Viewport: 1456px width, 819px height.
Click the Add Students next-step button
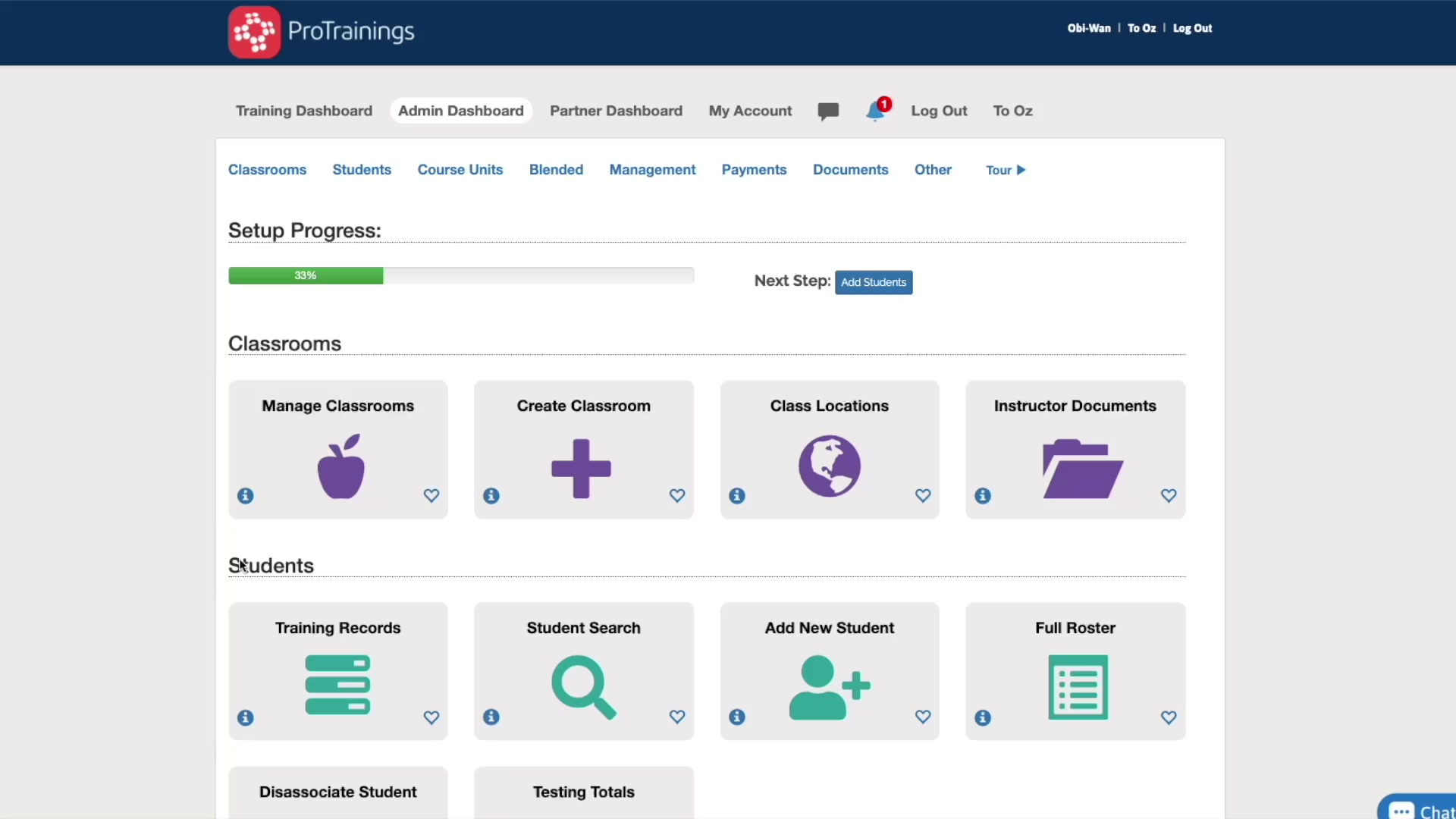coord(874,282)
